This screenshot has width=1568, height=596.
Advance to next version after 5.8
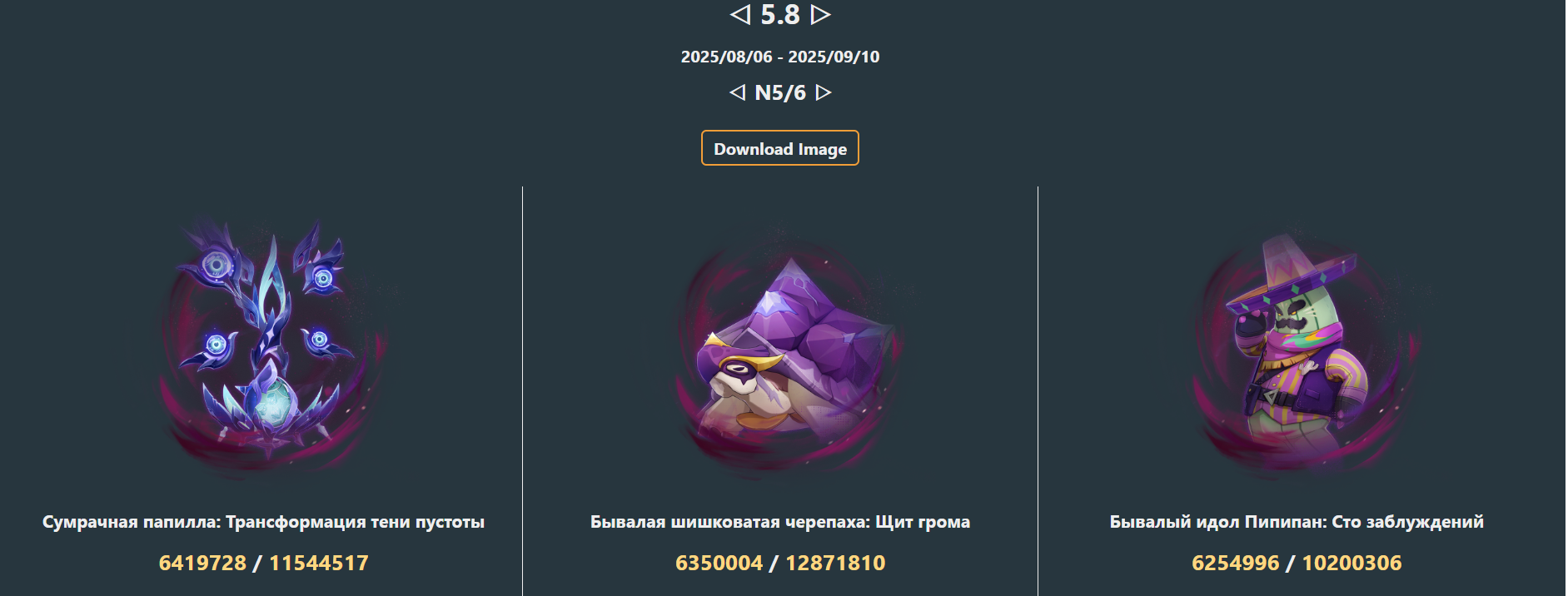(820, 14)
